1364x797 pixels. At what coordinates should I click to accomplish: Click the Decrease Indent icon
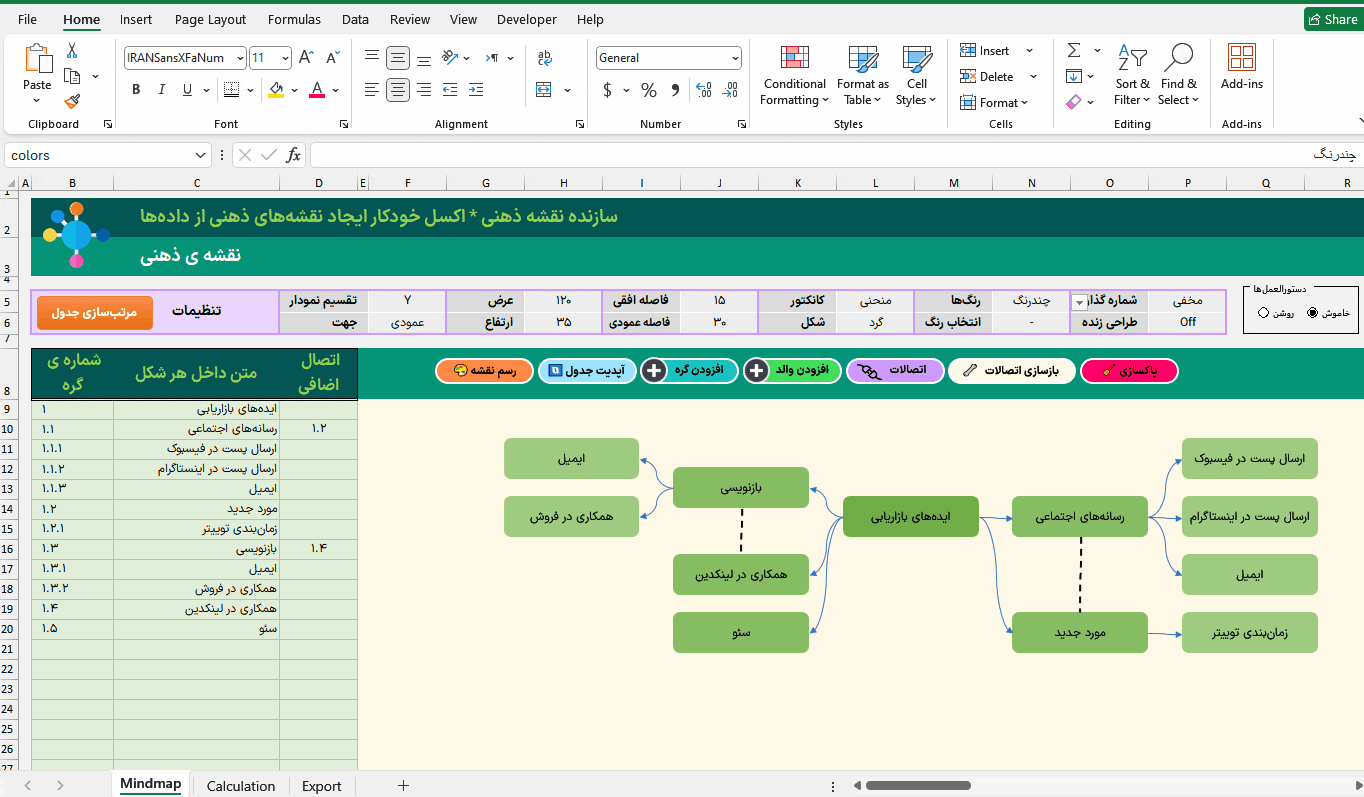point(450,90)
